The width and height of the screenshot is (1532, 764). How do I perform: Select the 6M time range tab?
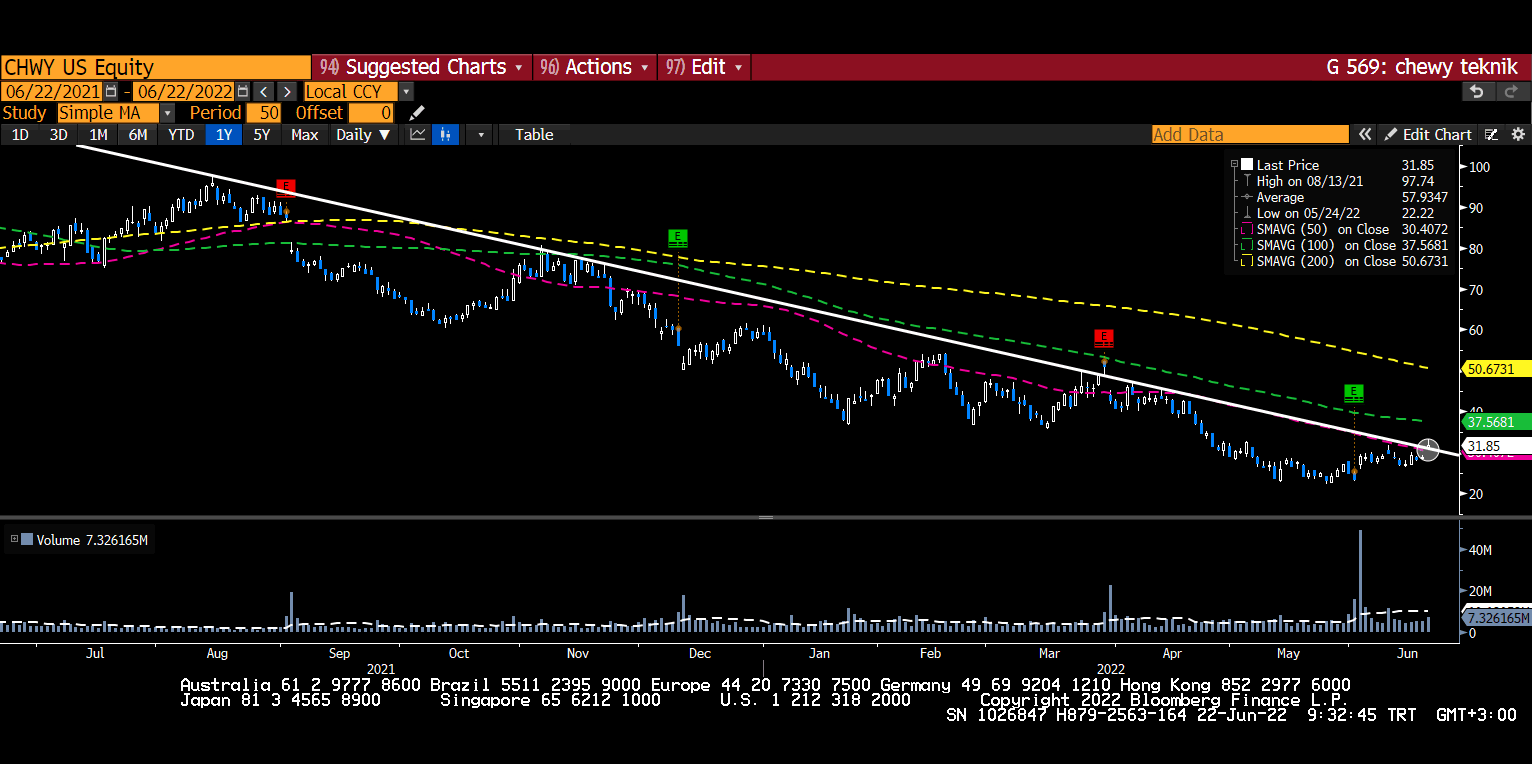137,135
